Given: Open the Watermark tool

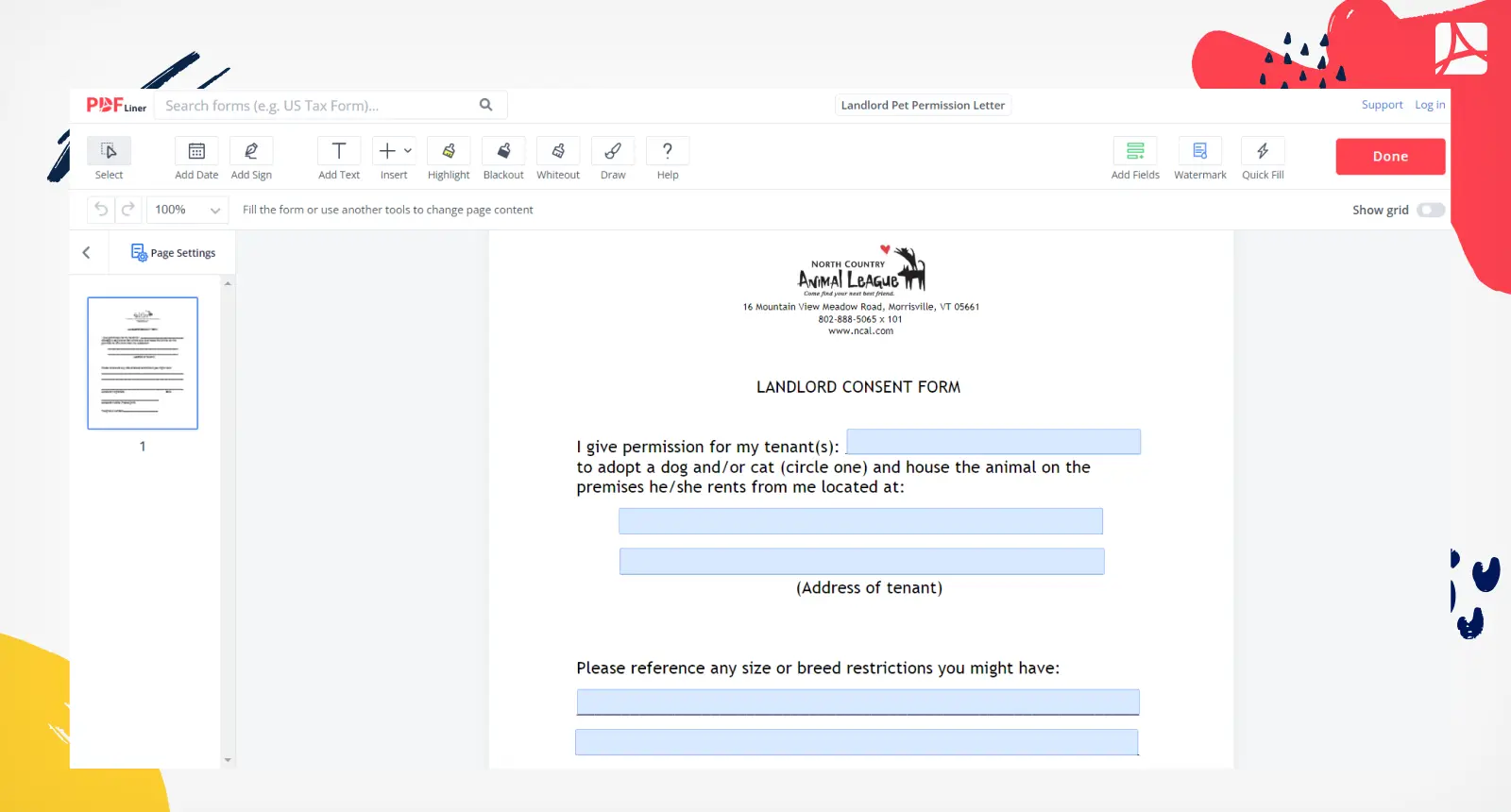Looking at the screenshot, I should (x=1200, y=159).
